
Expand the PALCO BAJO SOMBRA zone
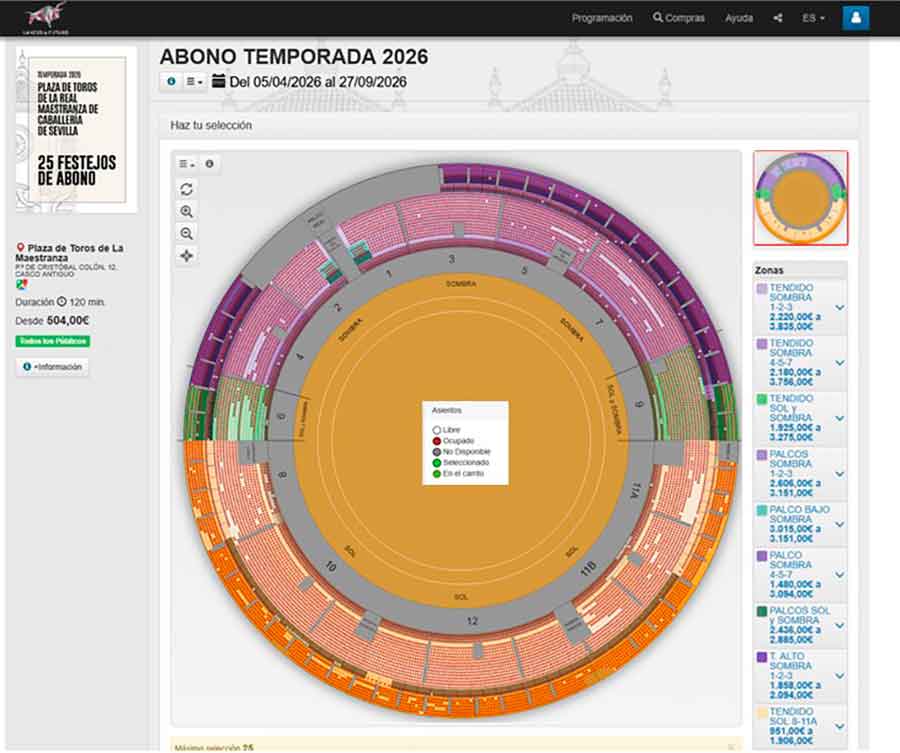[x=839, y=522]
